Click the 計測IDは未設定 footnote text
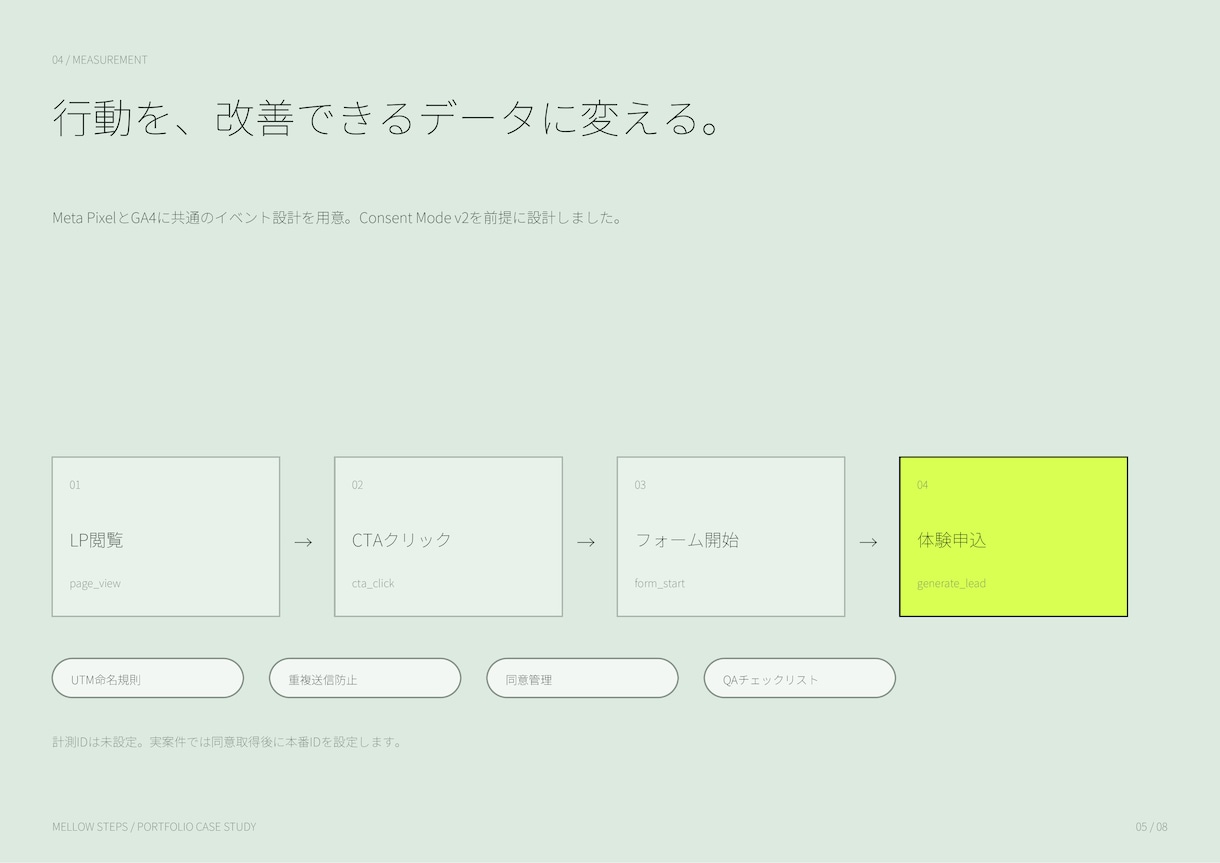1220x863 pixels. pos(228,742)
